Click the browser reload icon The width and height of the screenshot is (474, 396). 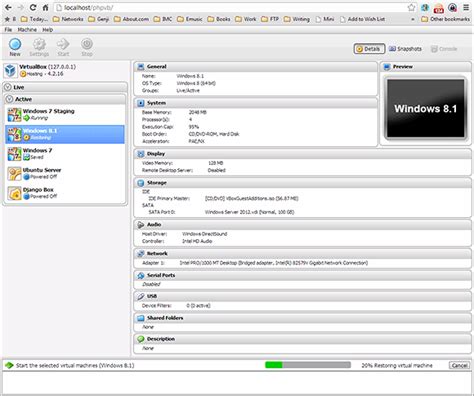[33, 7]
